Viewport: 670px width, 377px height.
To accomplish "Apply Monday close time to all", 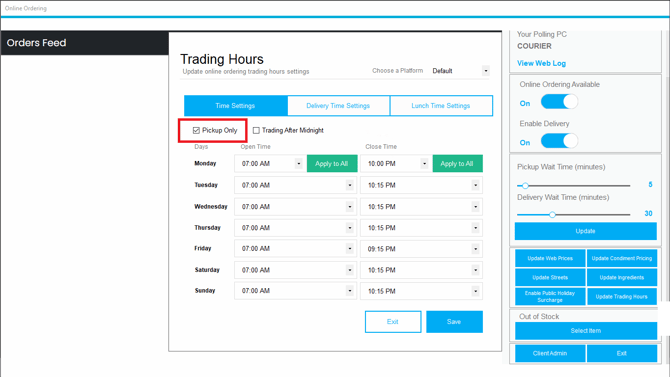I will [x=457, y=164].
